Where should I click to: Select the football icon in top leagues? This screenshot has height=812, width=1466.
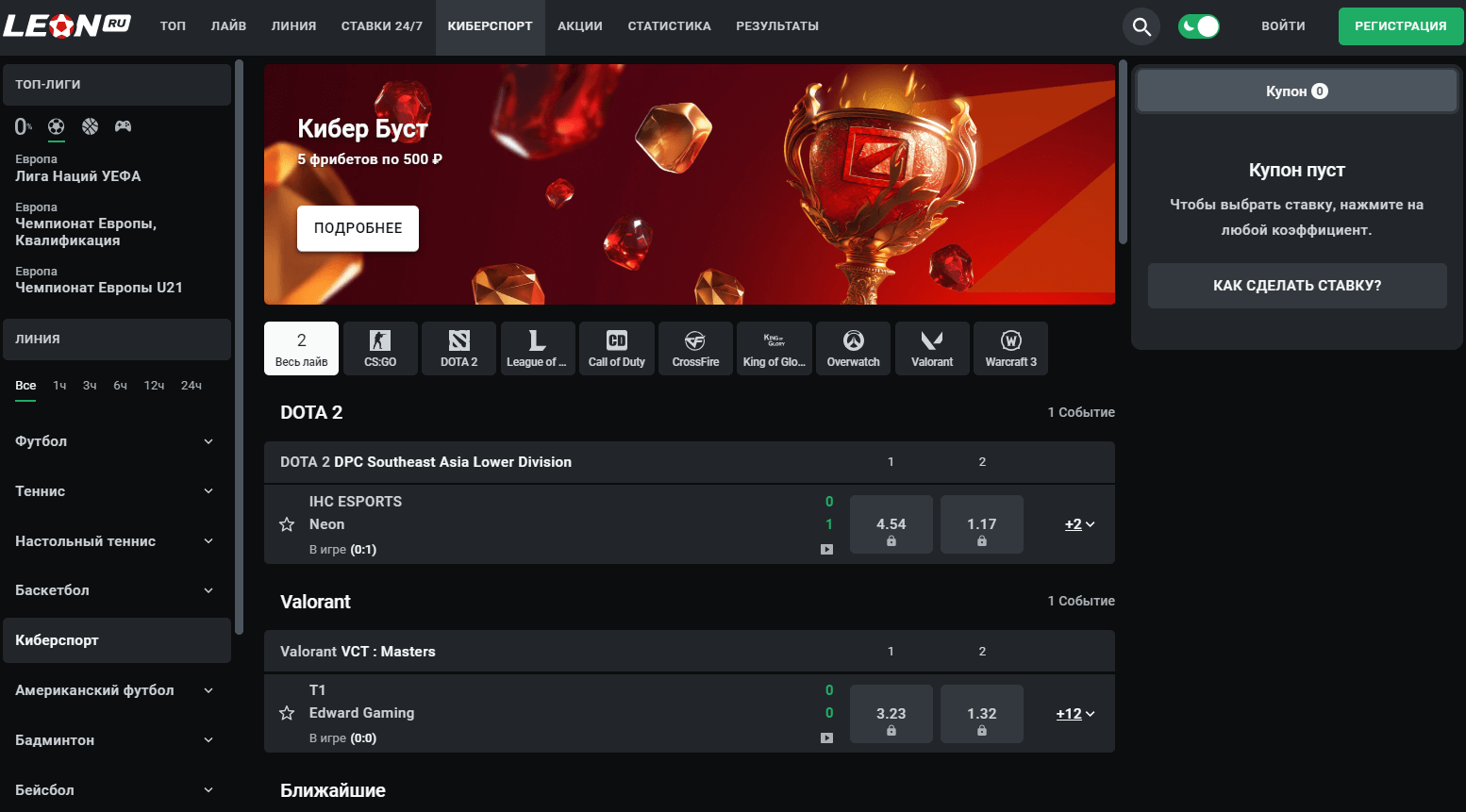tap(56, 126)
